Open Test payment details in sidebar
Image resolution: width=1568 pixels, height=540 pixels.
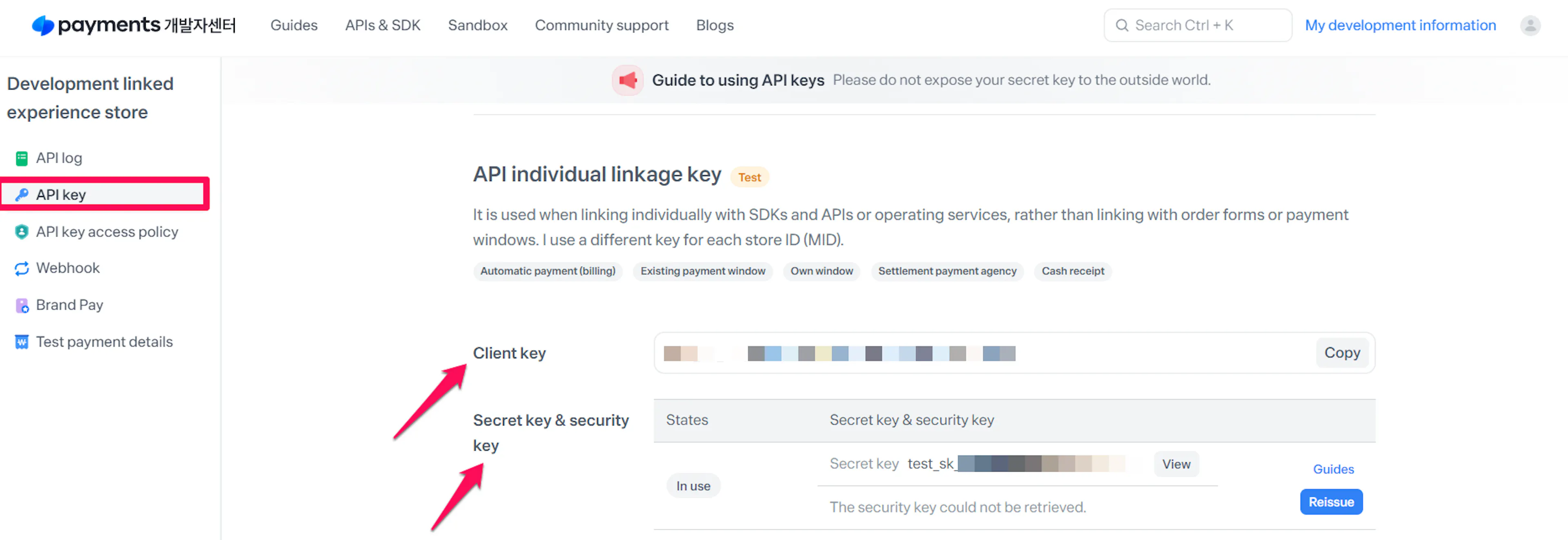tap(104, 342)
